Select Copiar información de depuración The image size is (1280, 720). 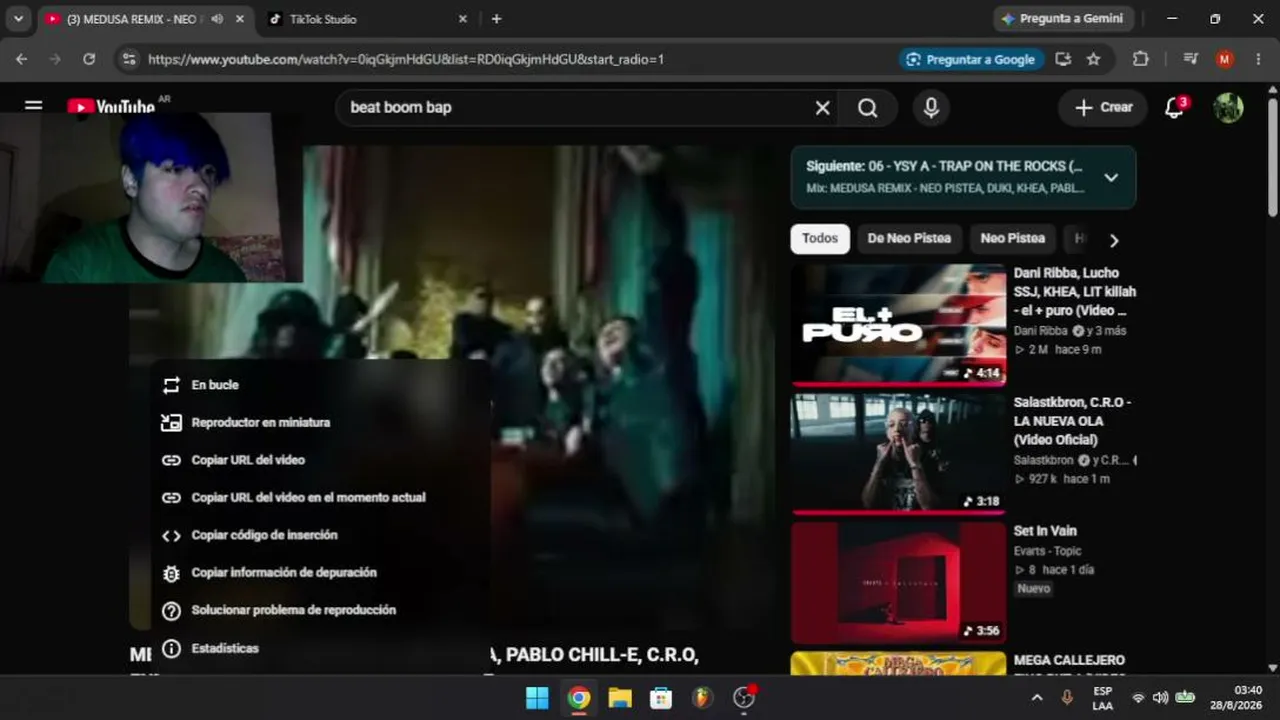(320, 573)
